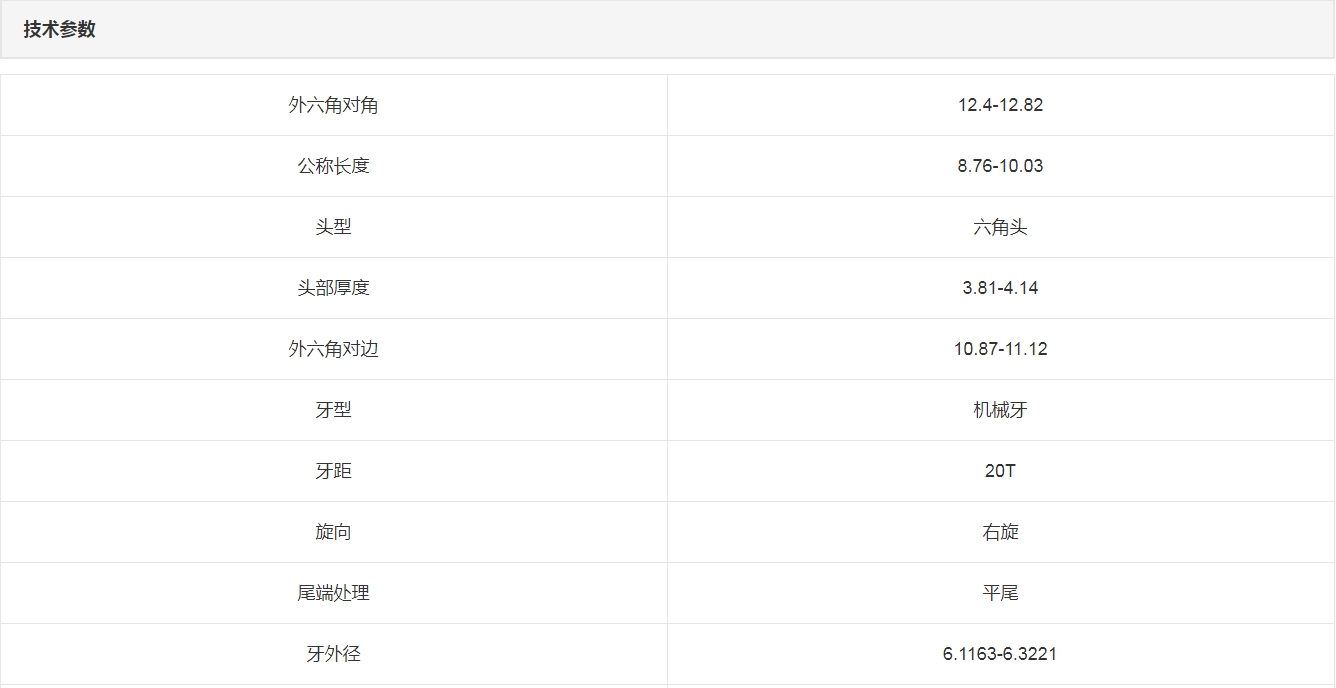Click the 公称长度 parameter label
Viewport: 1336px width, 688px height.
tap(333, 166)
